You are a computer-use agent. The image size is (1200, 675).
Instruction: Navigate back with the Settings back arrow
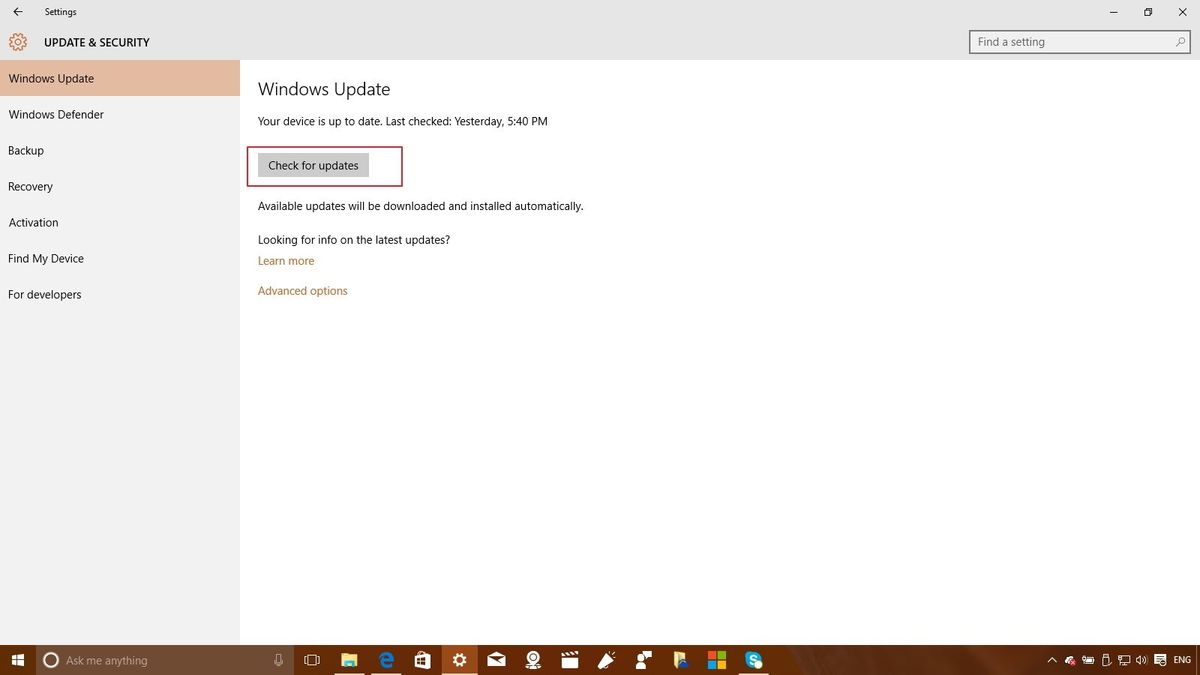(17, 11)
